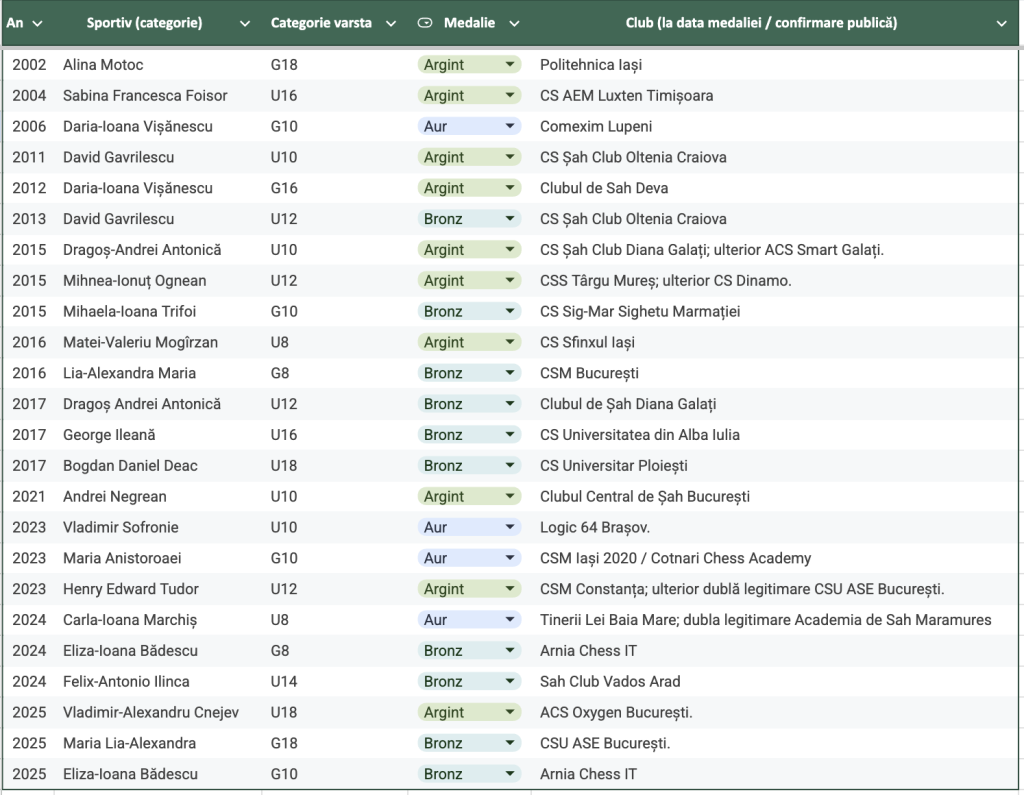Expand the Categorie varsta column options arrow
The height and width of the screenshot is (795, 1024).
pos(391,23)
